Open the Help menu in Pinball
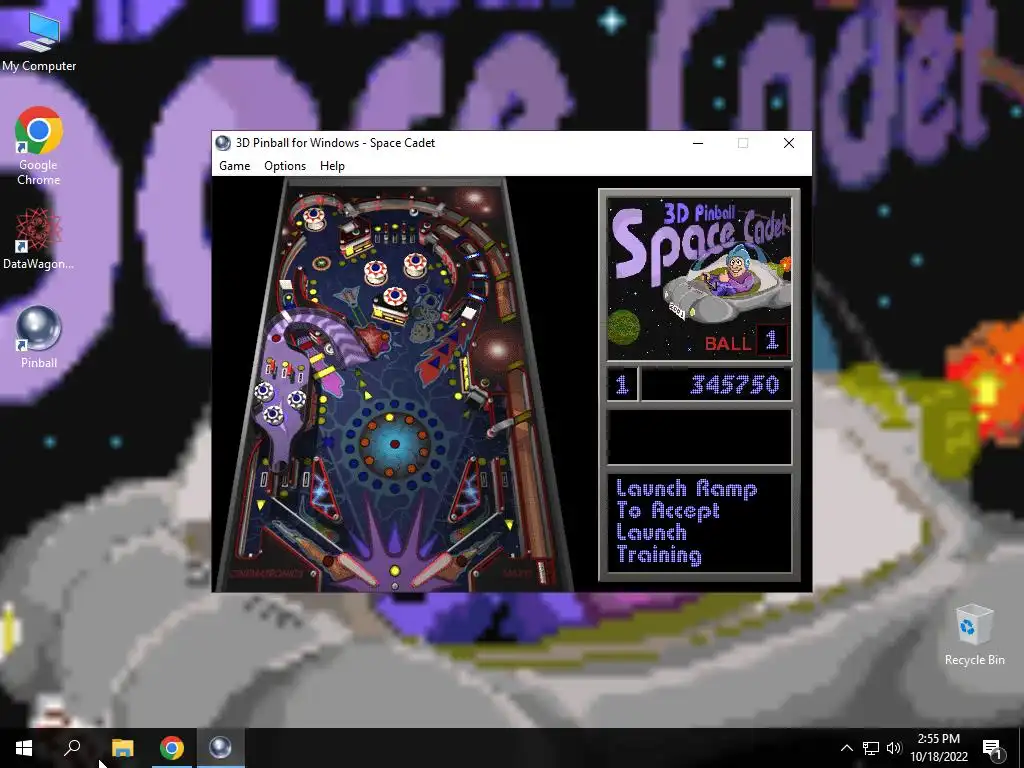Image resolution: width=1024 pixels, height=768 pixels. coord(332,166)
